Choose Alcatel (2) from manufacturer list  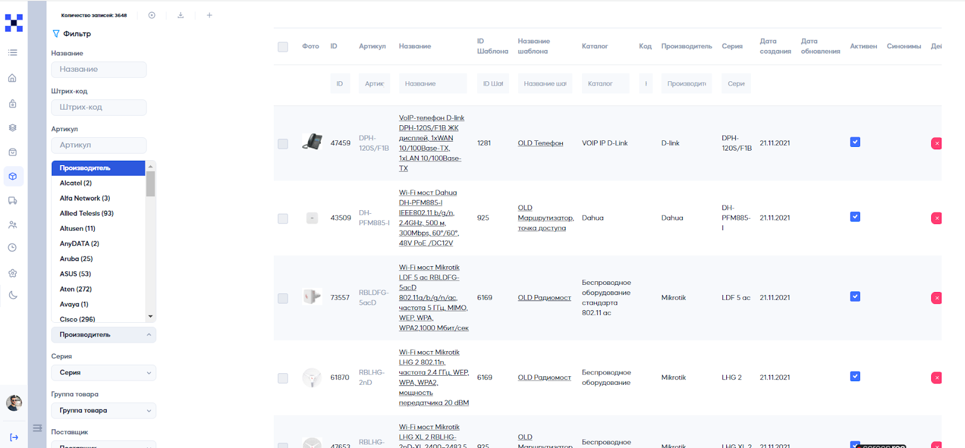click(98, 183)
